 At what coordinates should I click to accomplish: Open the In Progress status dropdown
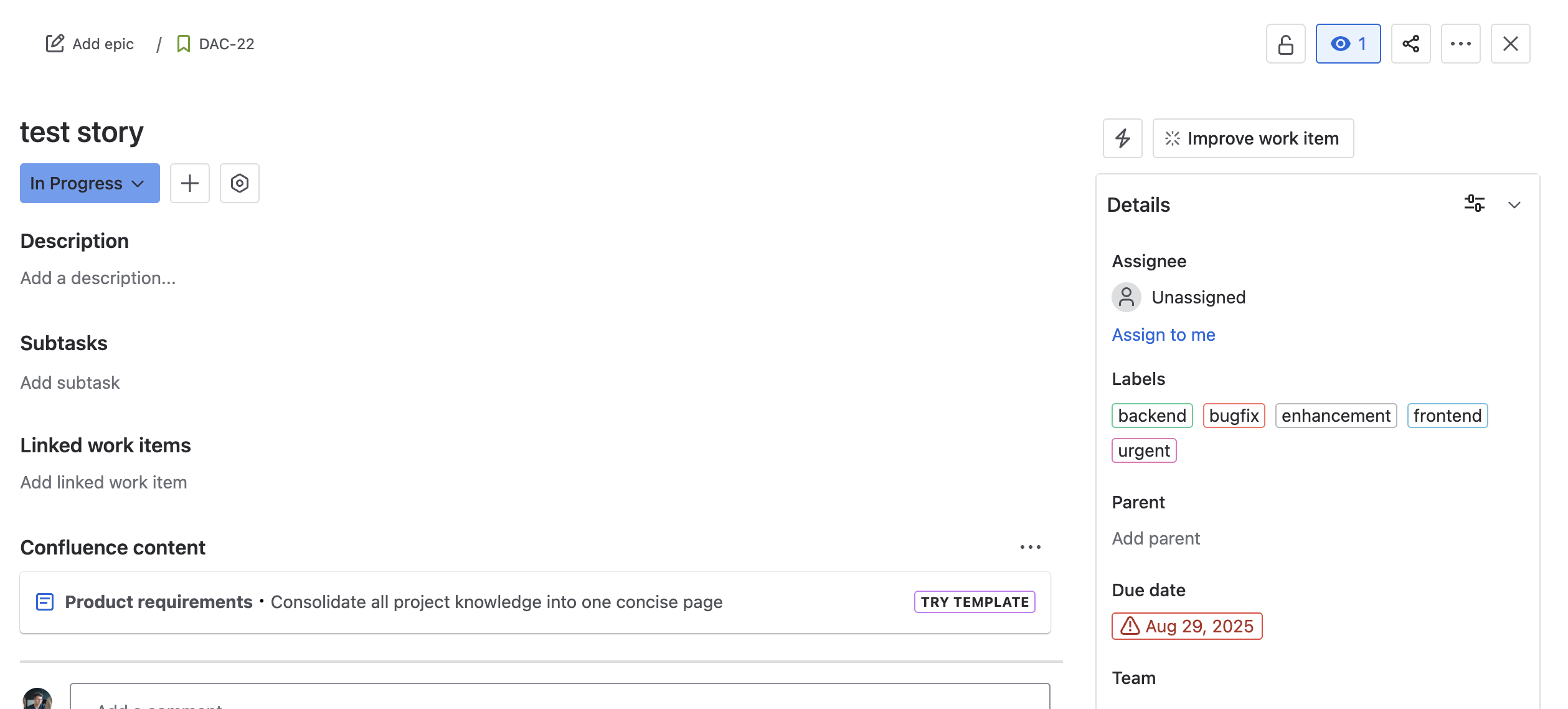click(x=90, y=183)
